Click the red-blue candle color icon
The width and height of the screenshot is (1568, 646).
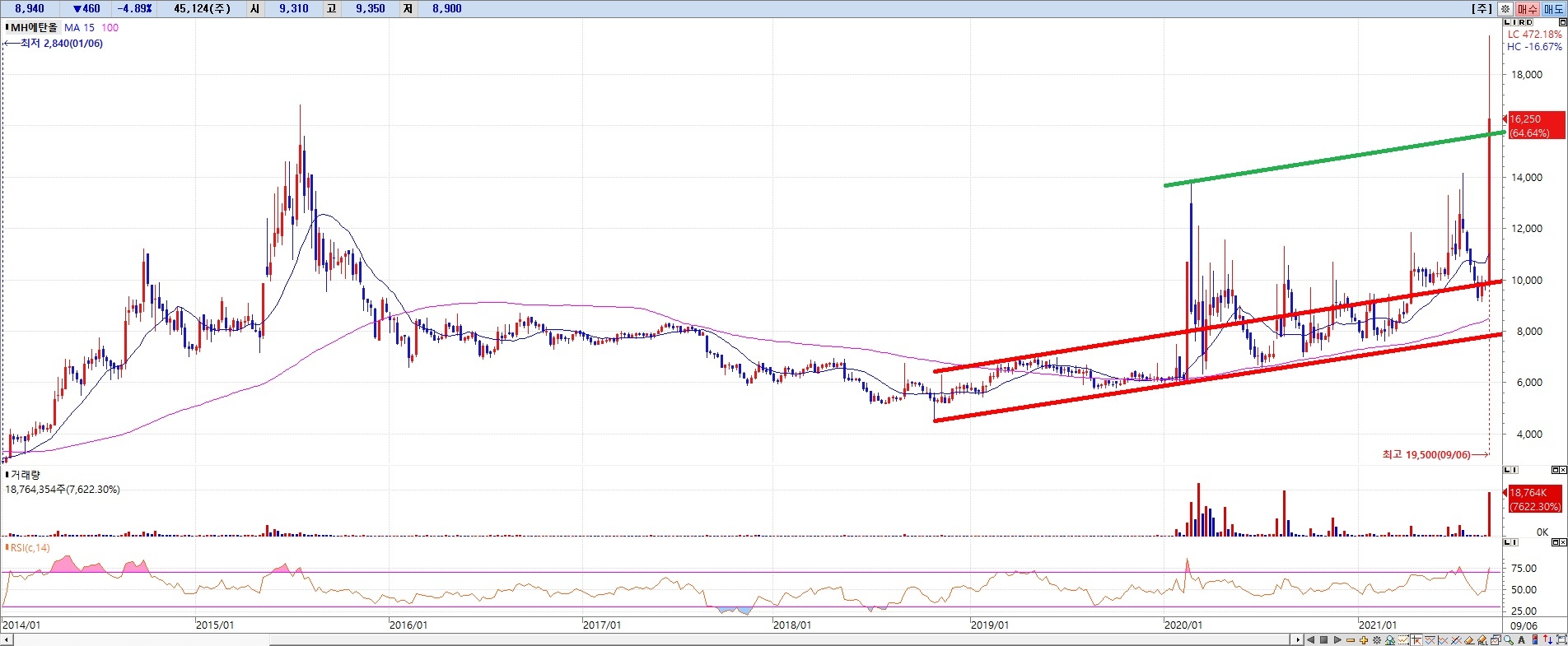(x=1535, y=639)
